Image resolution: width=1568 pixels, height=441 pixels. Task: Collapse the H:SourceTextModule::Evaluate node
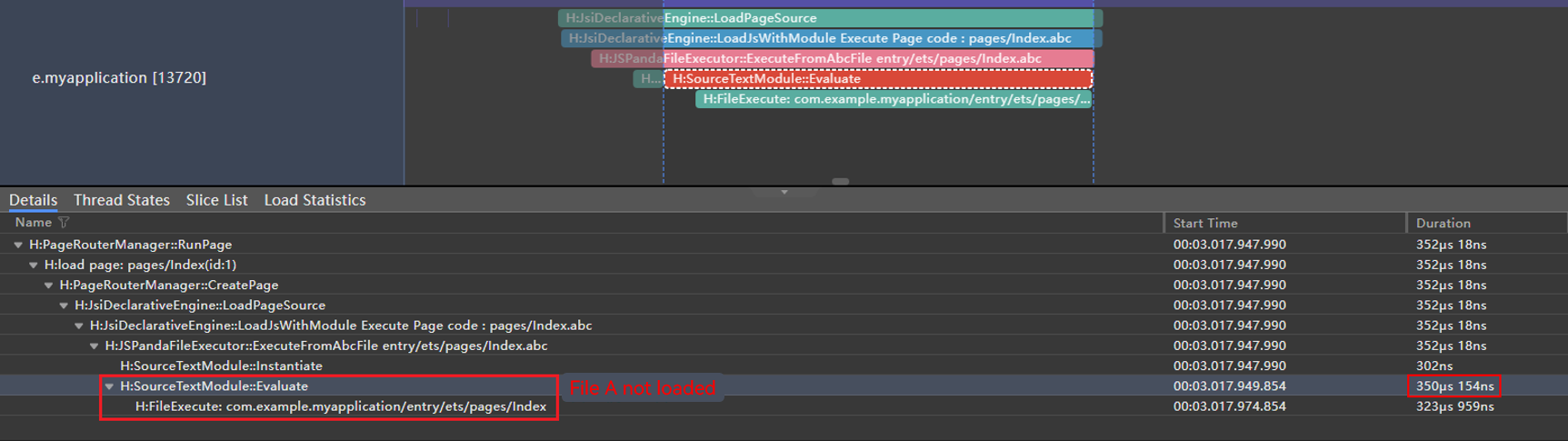pyautogui.click(x=110, y=386)
